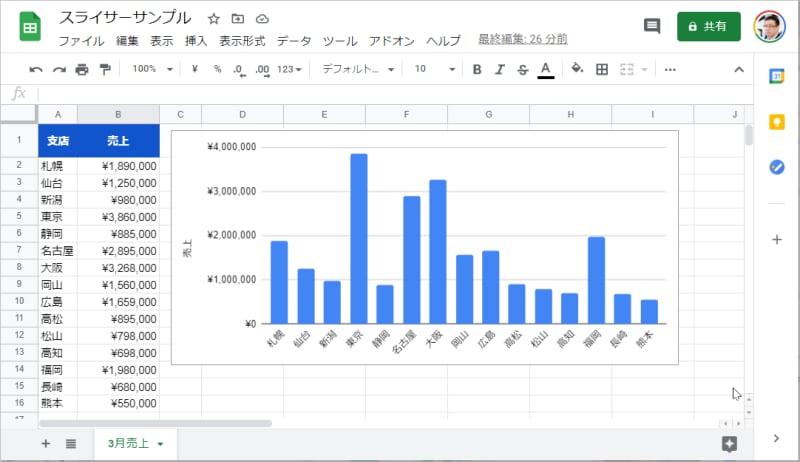Open the text color picker

(545, 70)
